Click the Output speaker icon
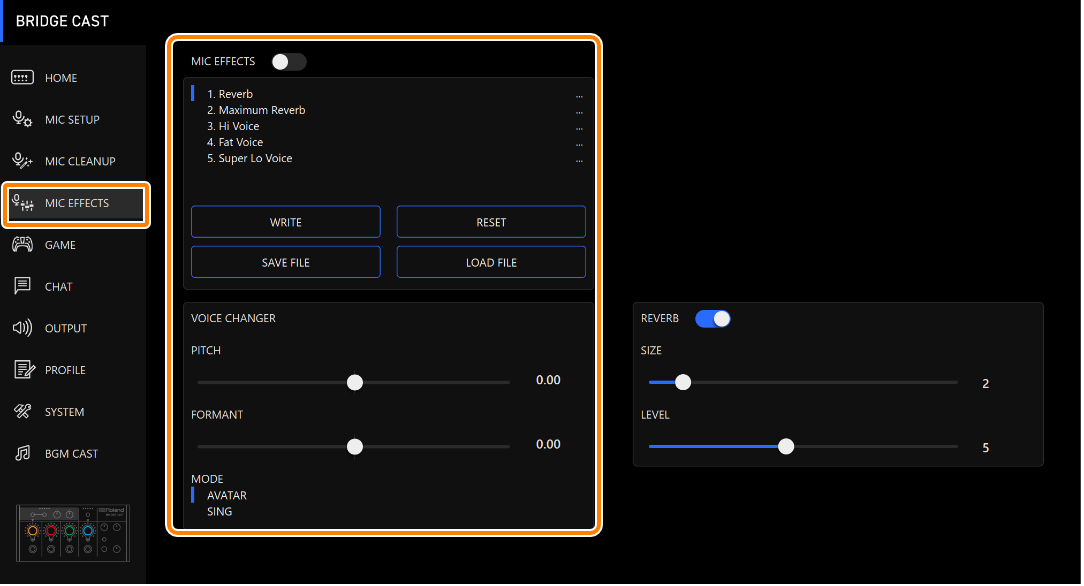 coord(22,328)
